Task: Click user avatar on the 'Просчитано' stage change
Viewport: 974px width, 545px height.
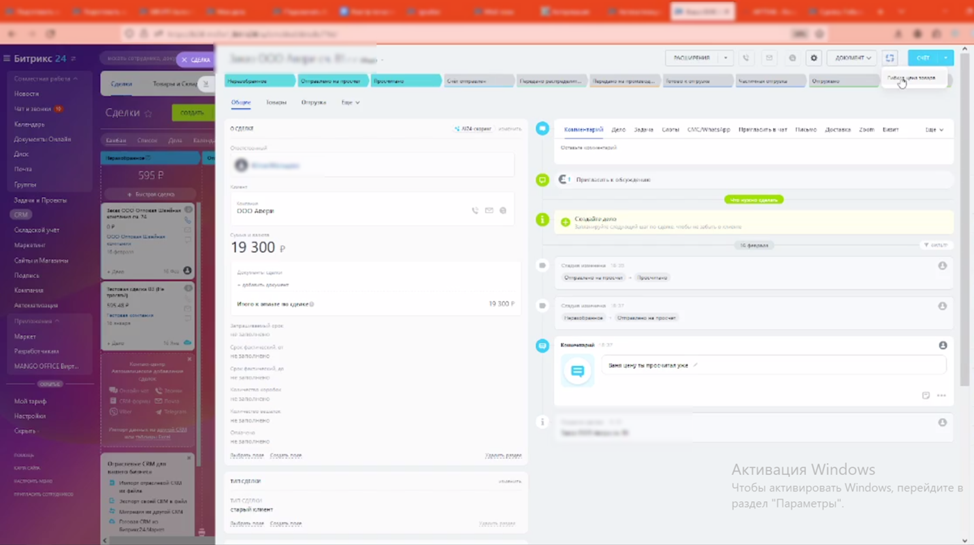Action: click(x=942, y=266)
